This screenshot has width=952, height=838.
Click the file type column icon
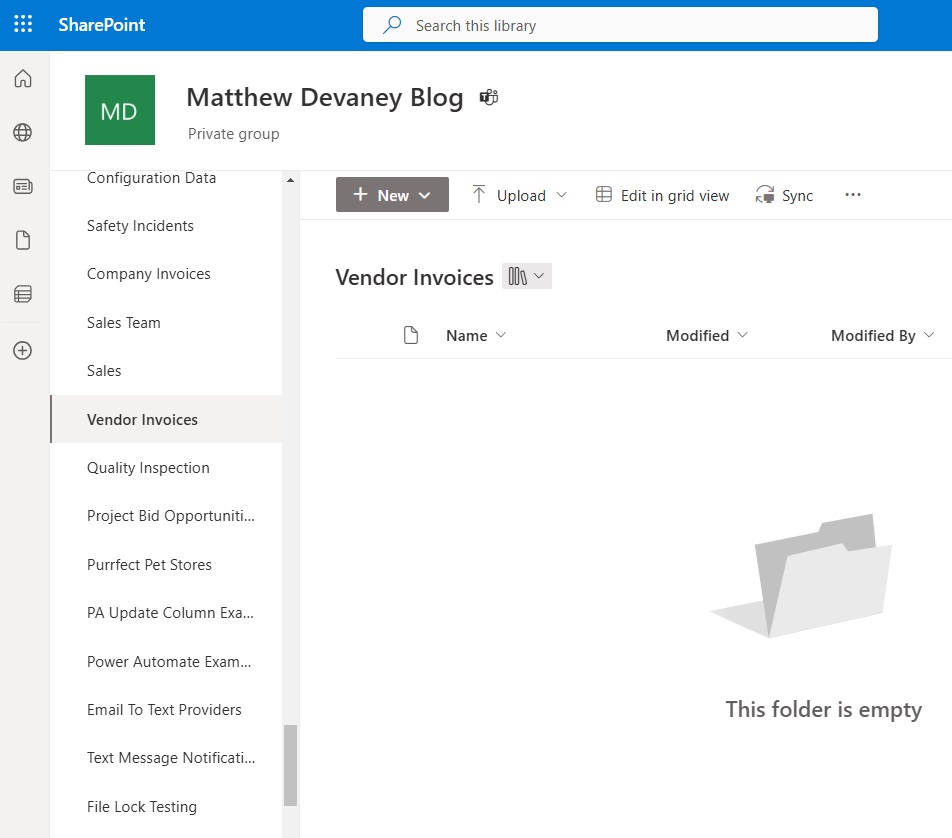(x=411, y=335)
